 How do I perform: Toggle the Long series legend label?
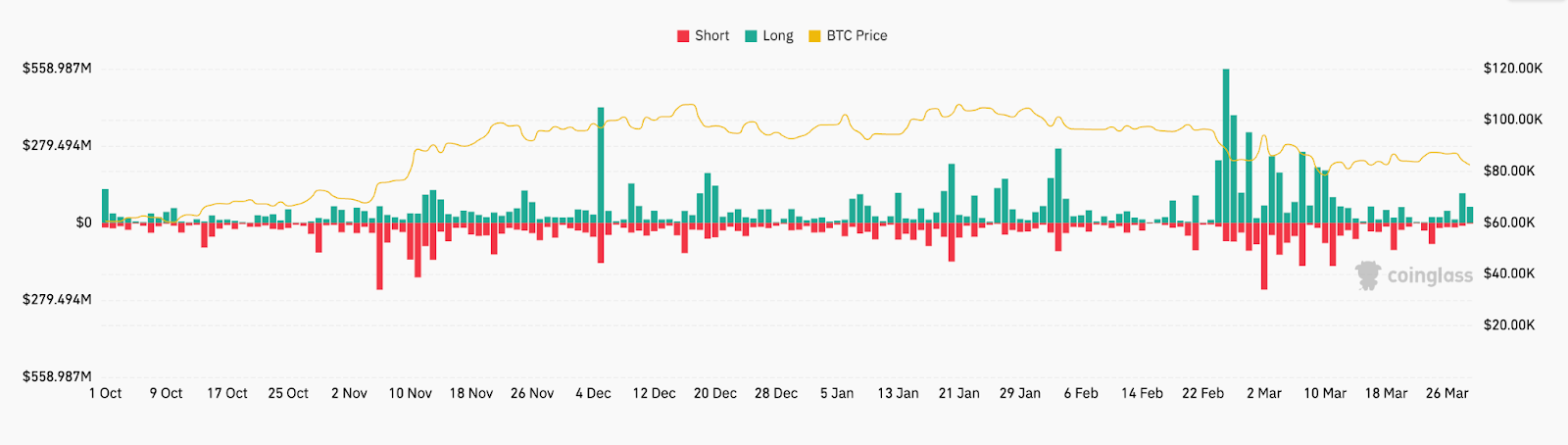coord(778,36)
